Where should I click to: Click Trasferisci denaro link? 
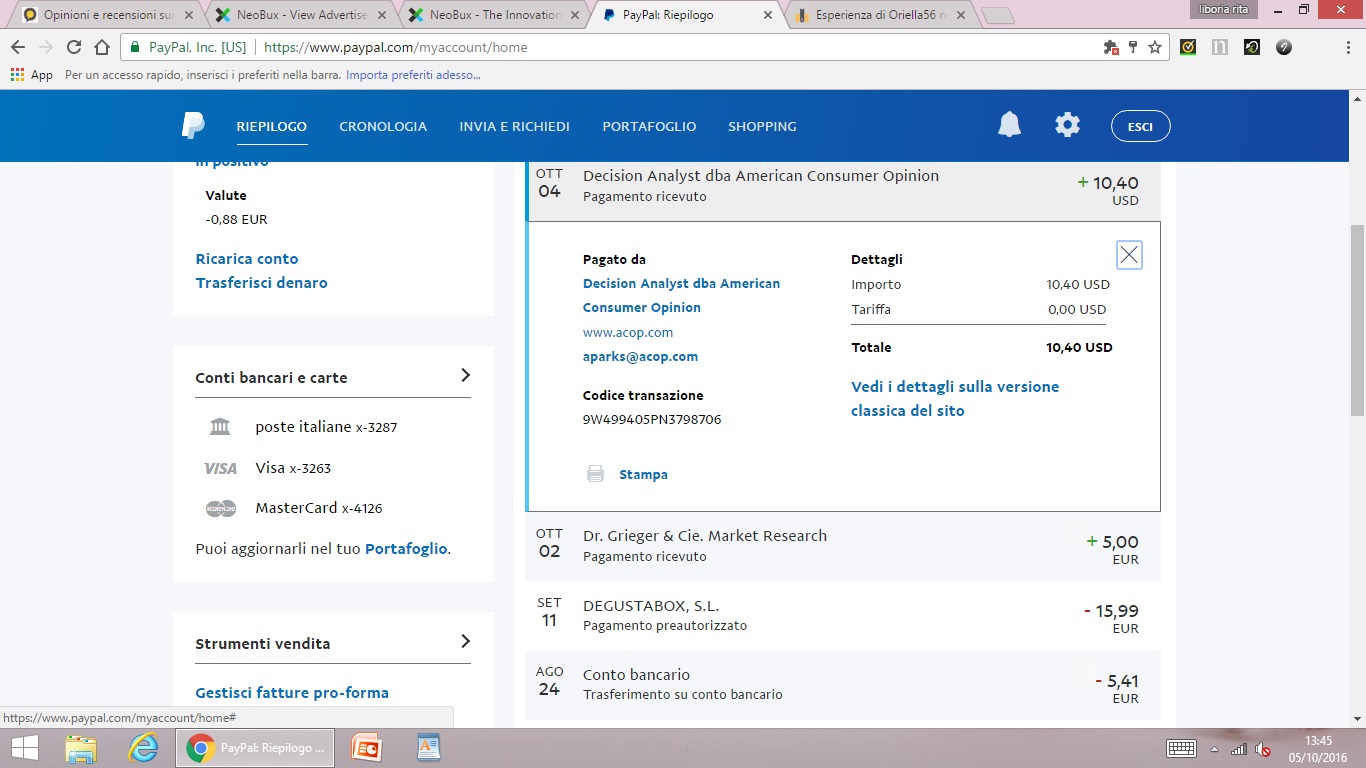tap(261, 283)
